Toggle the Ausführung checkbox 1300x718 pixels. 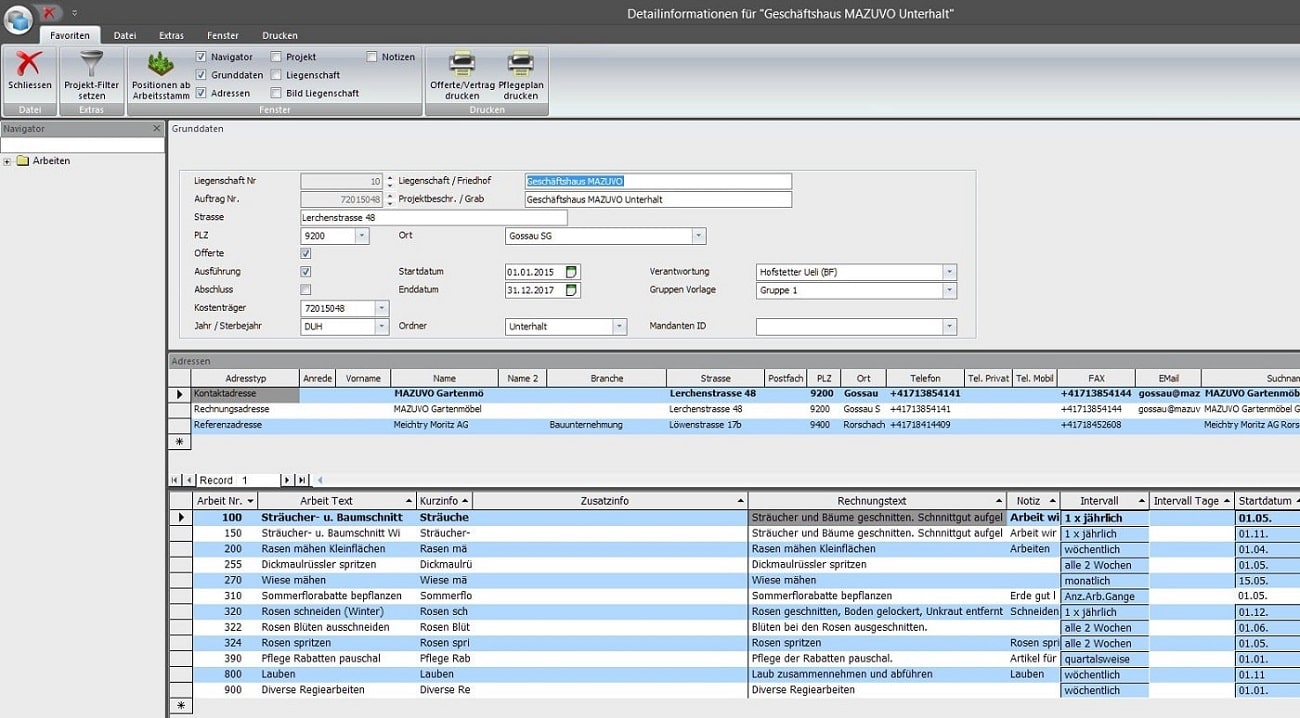pyautogui.click(x=306, y=272)
